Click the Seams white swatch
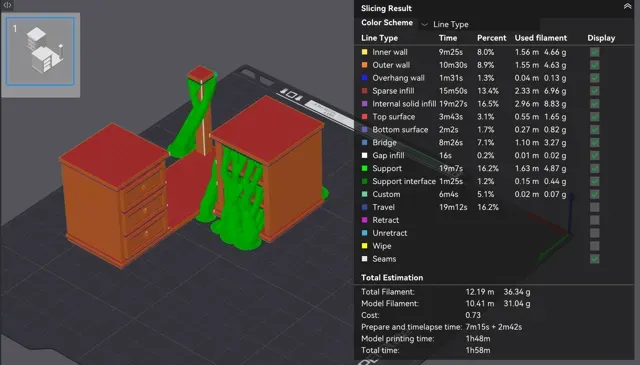Screen dimensions: 640x365 click(x=364, y=259)
